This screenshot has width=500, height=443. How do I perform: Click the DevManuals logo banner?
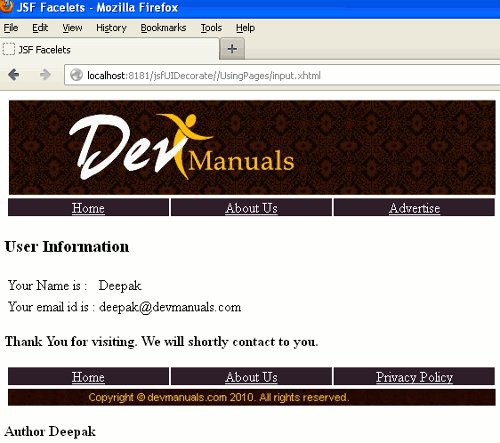(252, 147)
